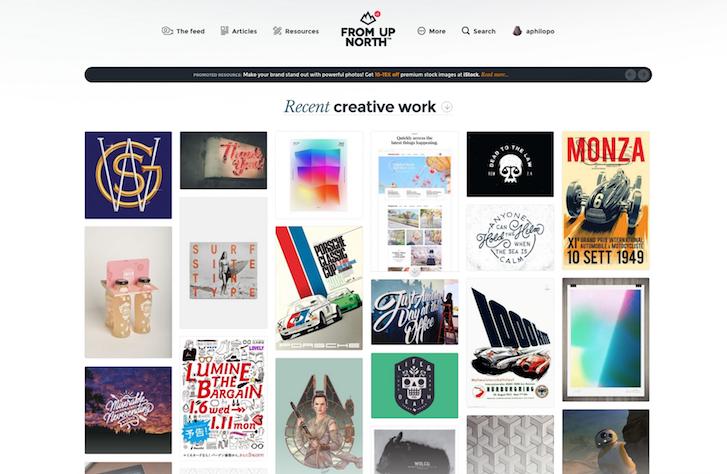727x474 pixels.
Task: Click the down arrow under website mockup thumbnail
Action: 415,272
